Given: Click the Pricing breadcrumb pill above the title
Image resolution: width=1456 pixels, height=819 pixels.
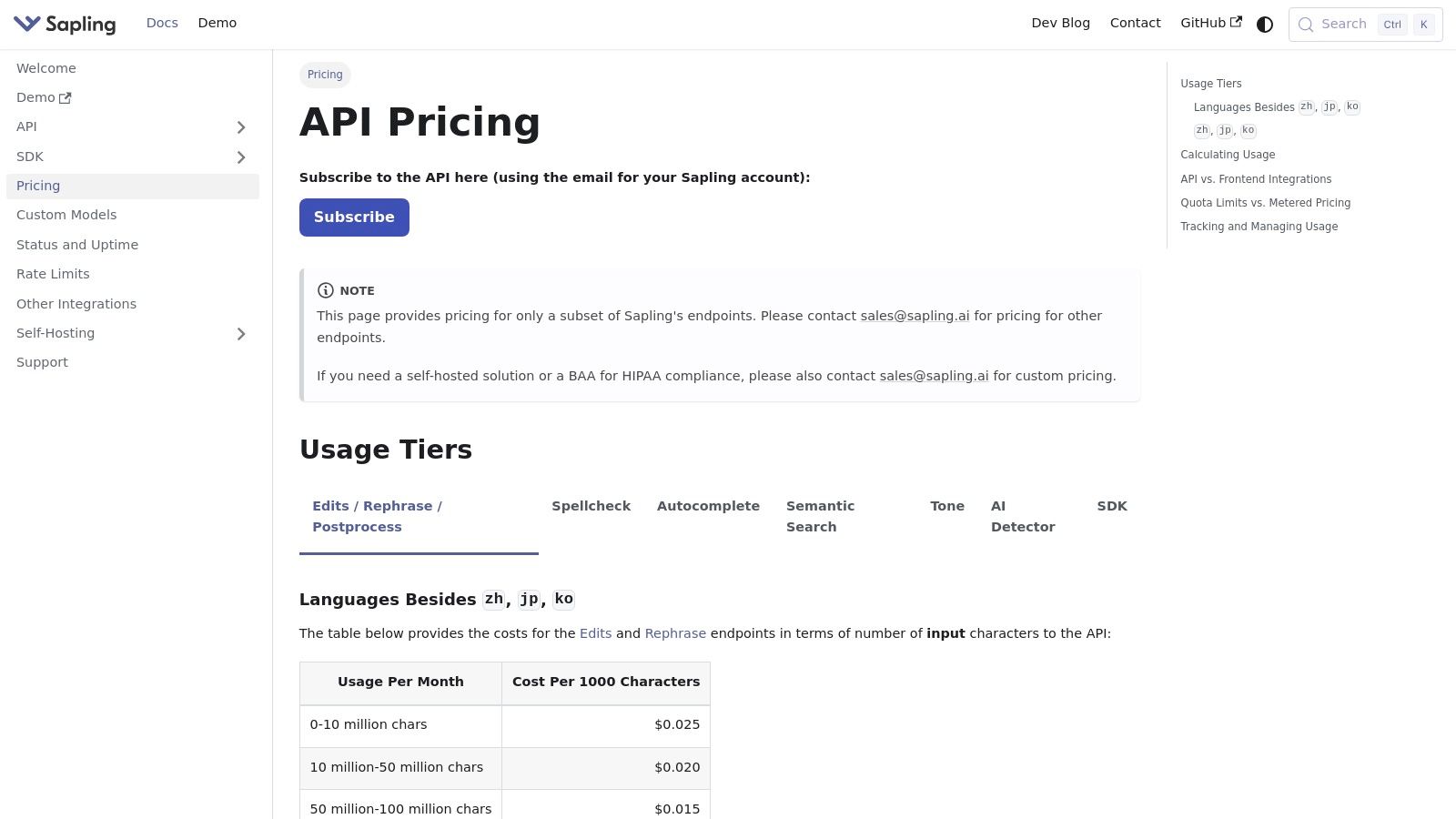Looking at the screenshot, I should [x=324, y=75].
